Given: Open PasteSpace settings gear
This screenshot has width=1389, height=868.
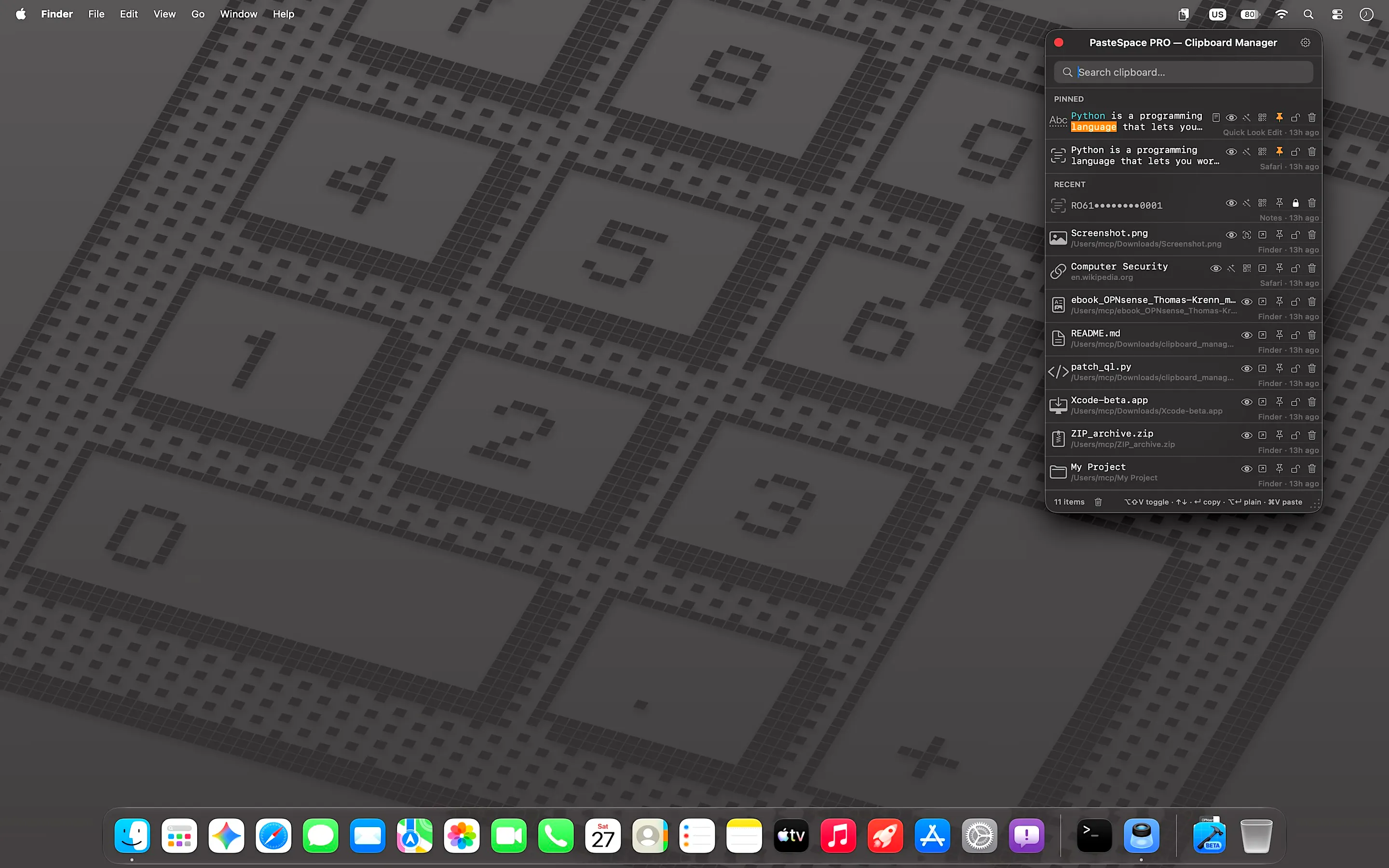Looking at the screenshot, I should [1305, 42].
